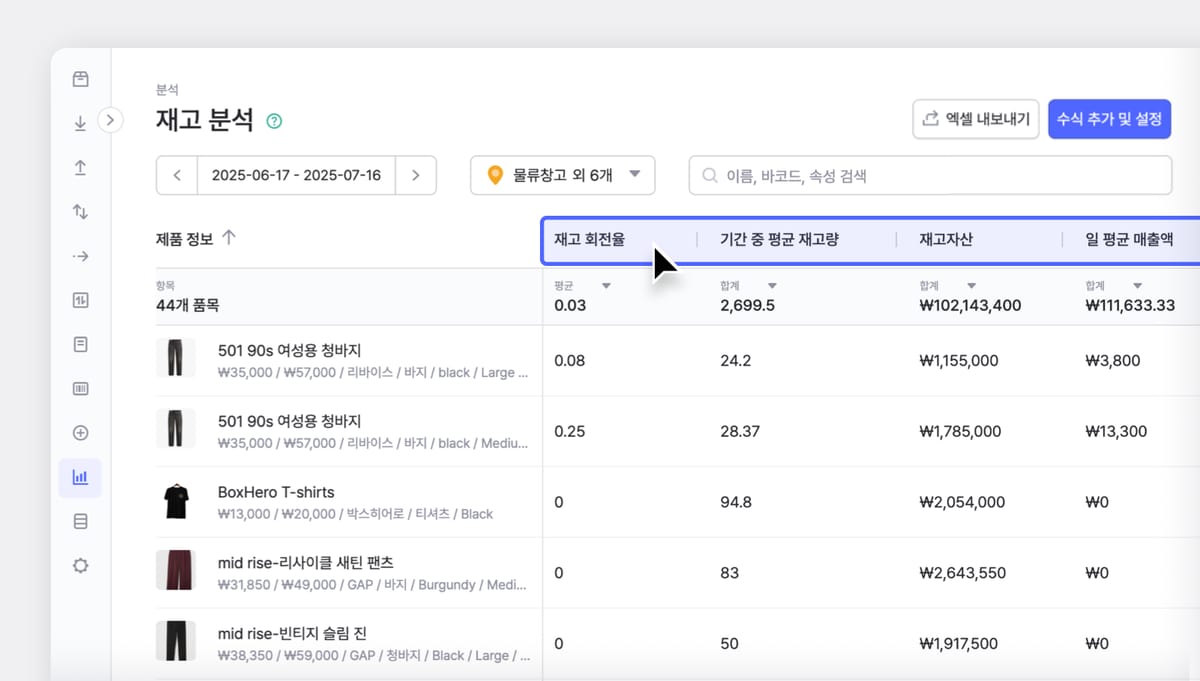Open the data table icon below analytics
This screenshot has width=1200, height=681.
pos(80,520)
